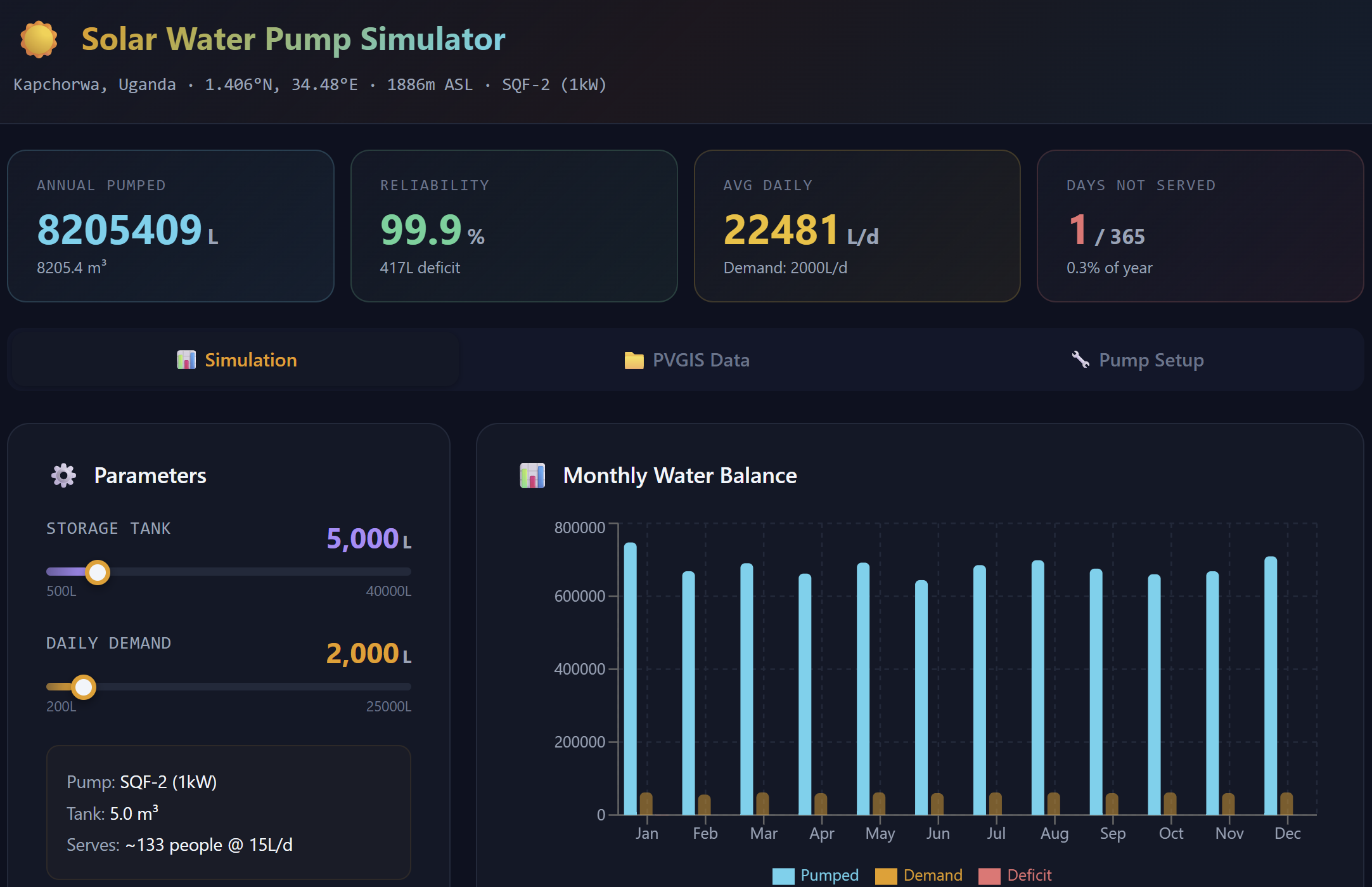Click the Daily Demand slider handle
The width and height of the screenshot is (1372, 887).
pyautogui.click(x=84, y=687)
